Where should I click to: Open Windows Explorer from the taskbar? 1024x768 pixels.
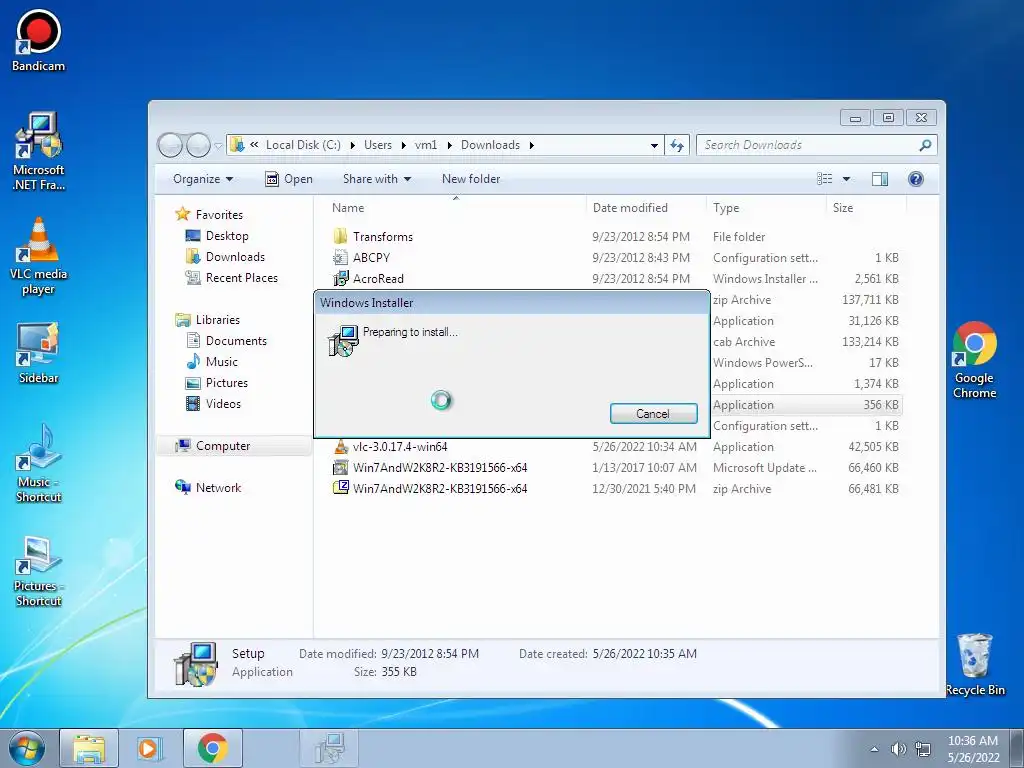point(89,748)
